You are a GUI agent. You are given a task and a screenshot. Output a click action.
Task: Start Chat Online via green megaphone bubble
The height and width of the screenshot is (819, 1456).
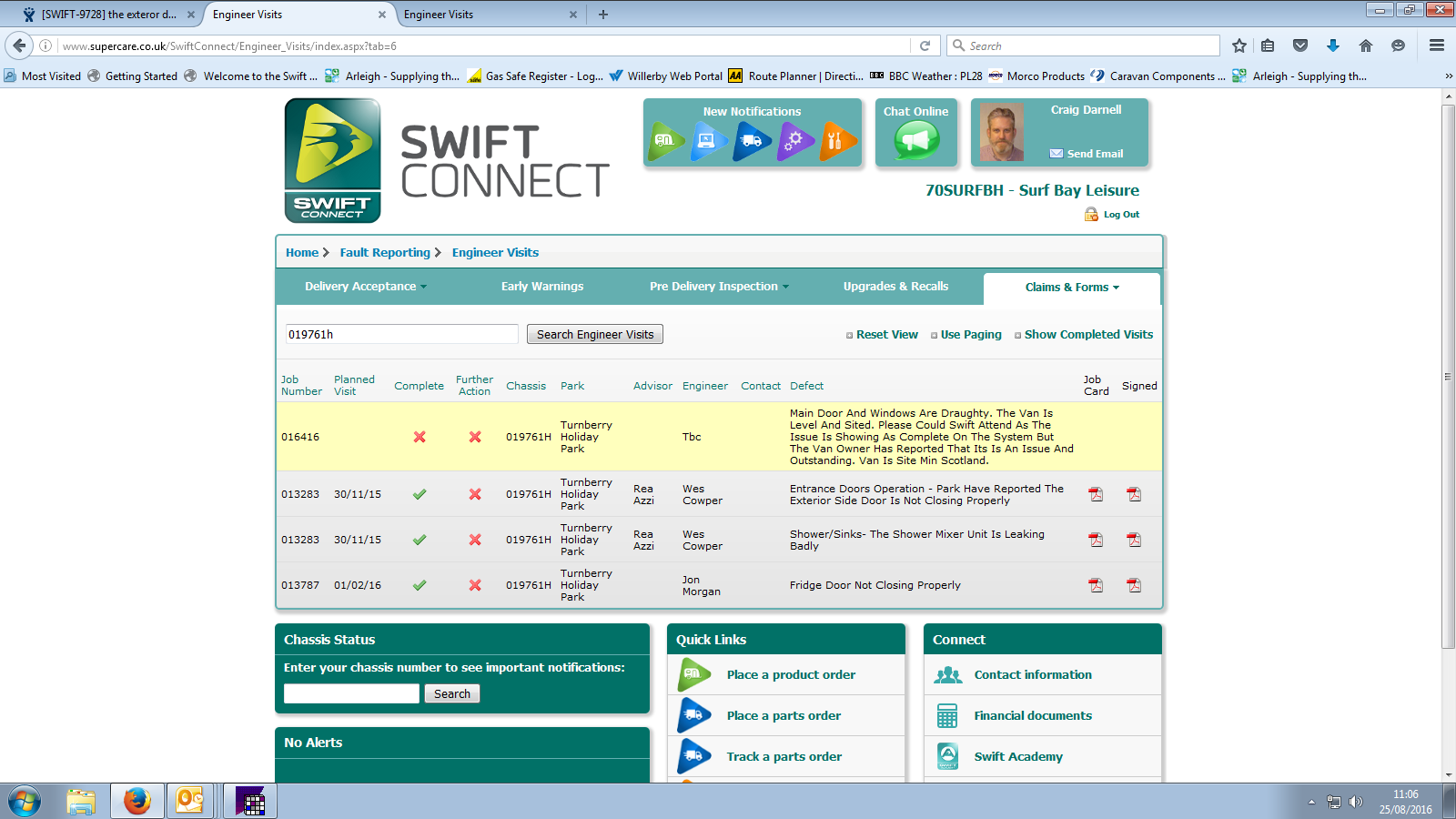coord(915,140)
